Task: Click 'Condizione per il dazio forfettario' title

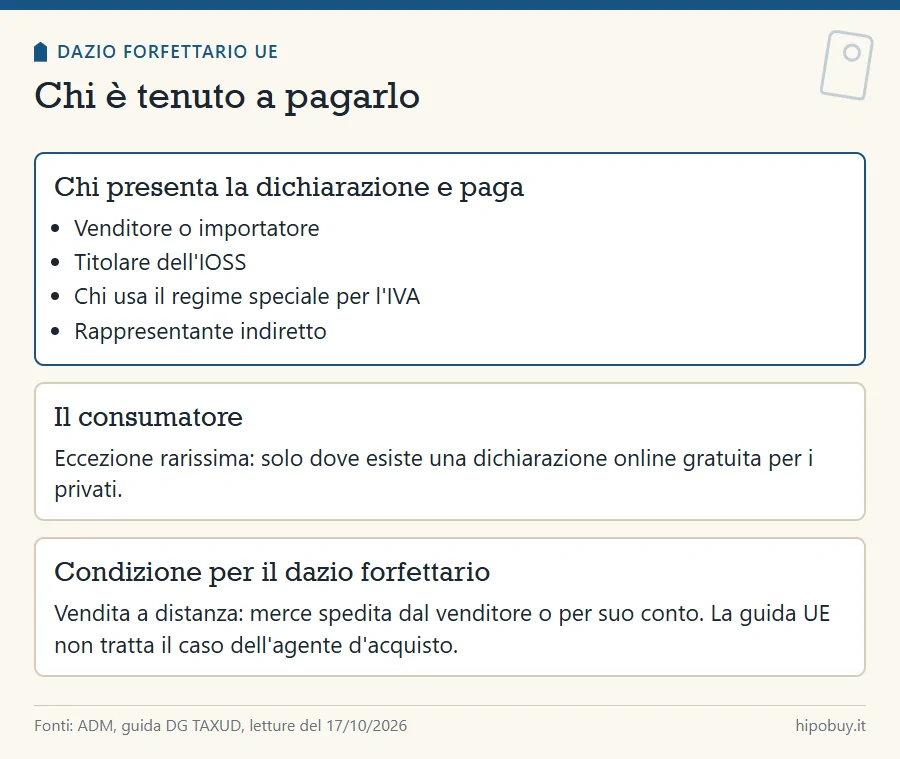Action: point(272,572)
